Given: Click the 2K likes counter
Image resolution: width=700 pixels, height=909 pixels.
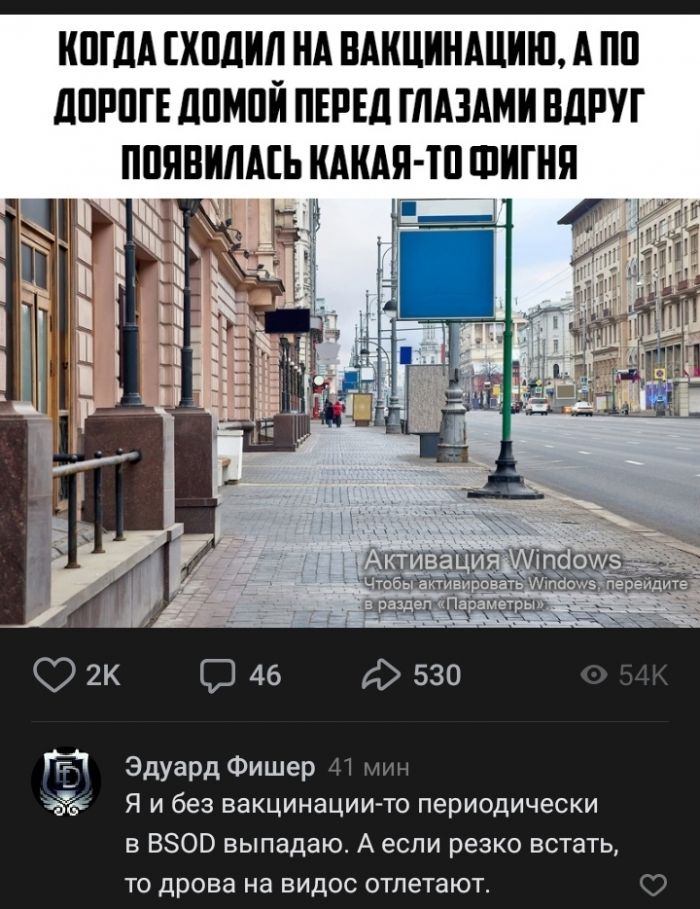Looking at the screenshot, I should click(103, 675).
